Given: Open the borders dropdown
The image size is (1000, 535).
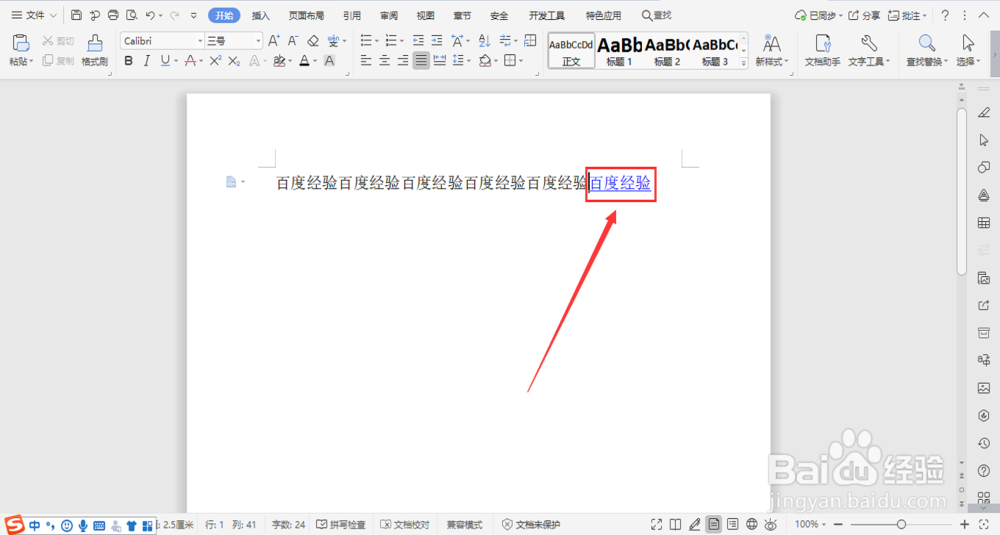Looking at the screenshot, I should (x=520, y=61).
